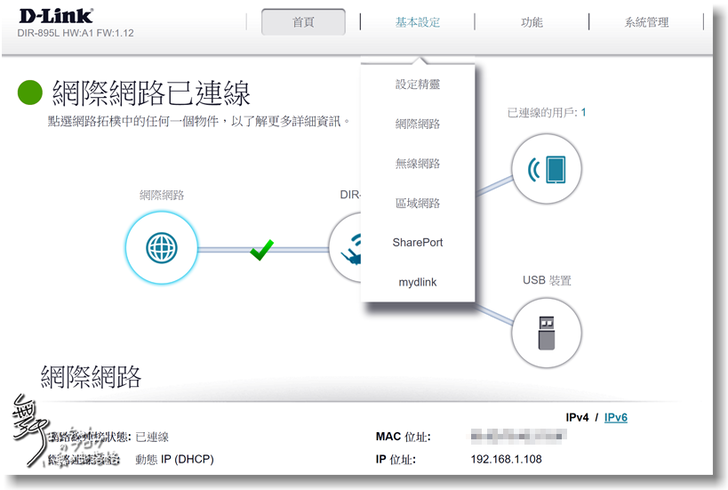Select 網際網路 in the dropdown list

[417, 124]
